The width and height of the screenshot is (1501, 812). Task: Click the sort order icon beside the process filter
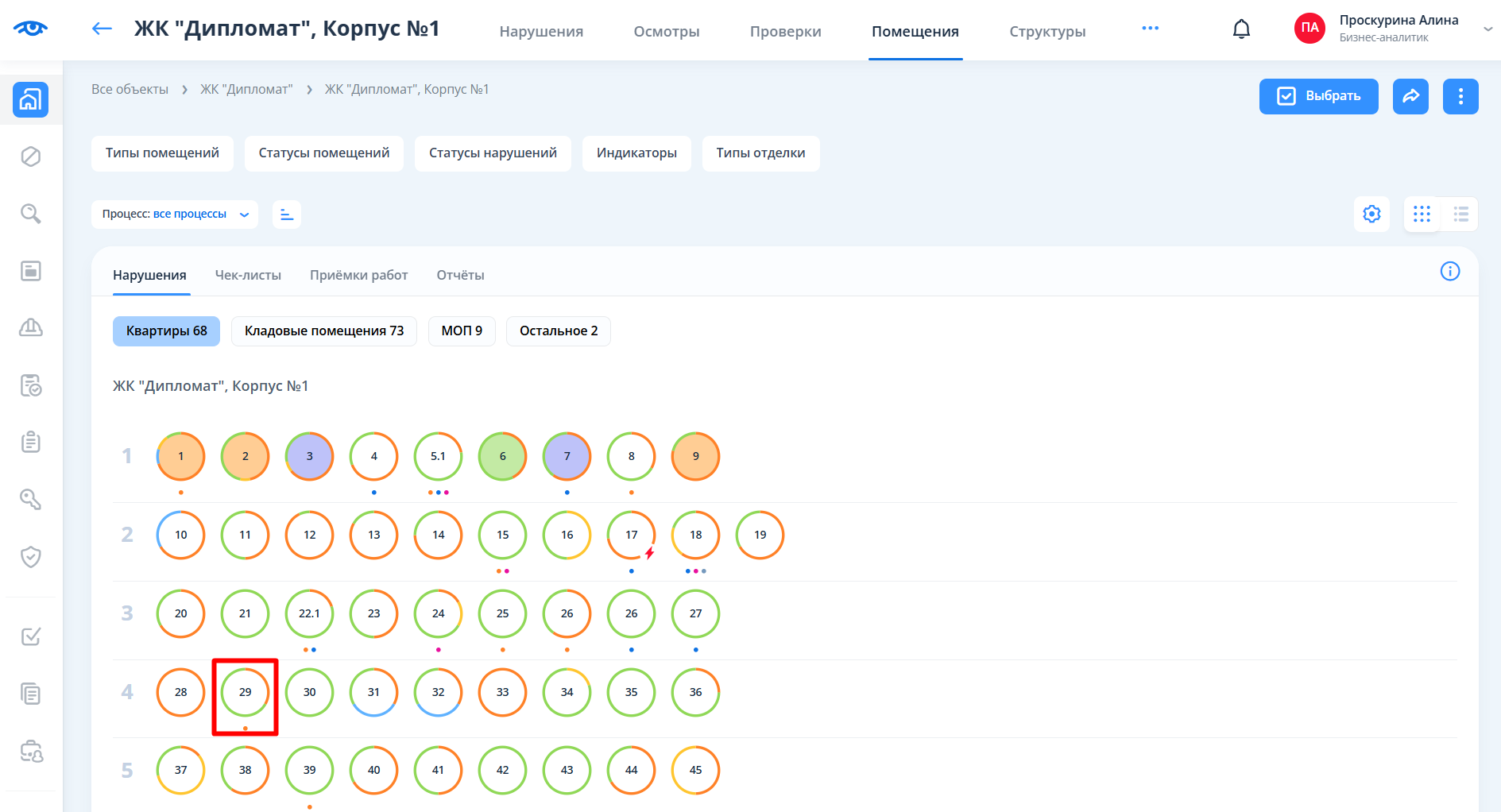pyautogui.click(x=287, y=215)
